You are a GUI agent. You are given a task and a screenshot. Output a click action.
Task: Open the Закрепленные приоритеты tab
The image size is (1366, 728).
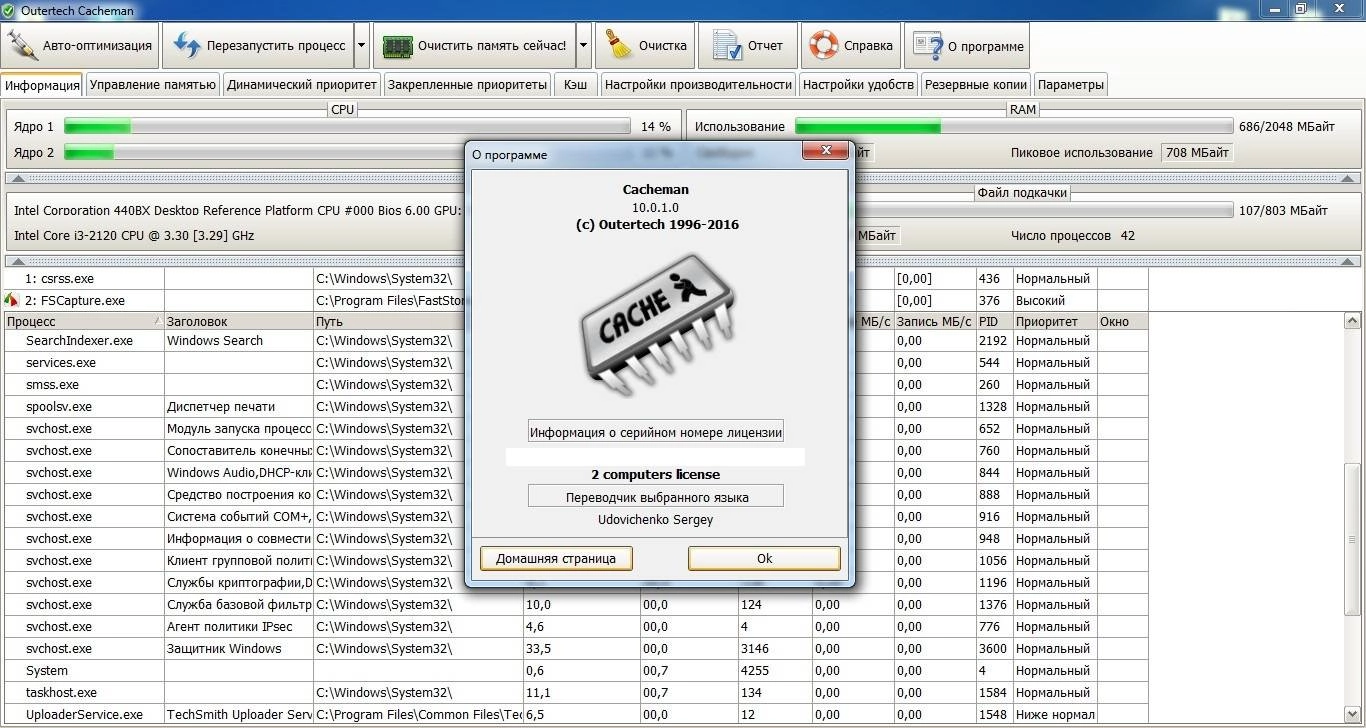click(x=467, y=85)
